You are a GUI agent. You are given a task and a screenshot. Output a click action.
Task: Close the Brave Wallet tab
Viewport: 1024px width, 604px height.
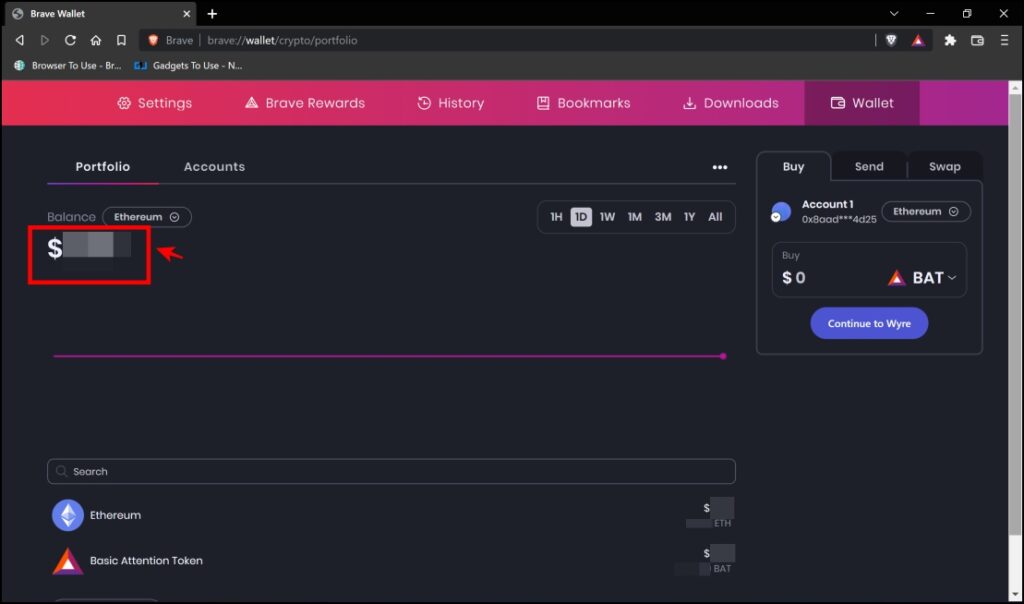[x=187, y=14]
